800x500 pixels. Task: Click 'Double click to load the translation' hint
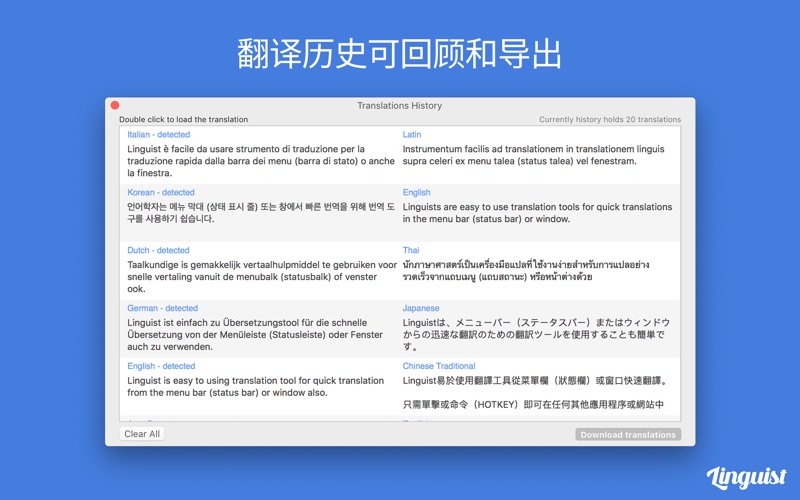[184, 119]
